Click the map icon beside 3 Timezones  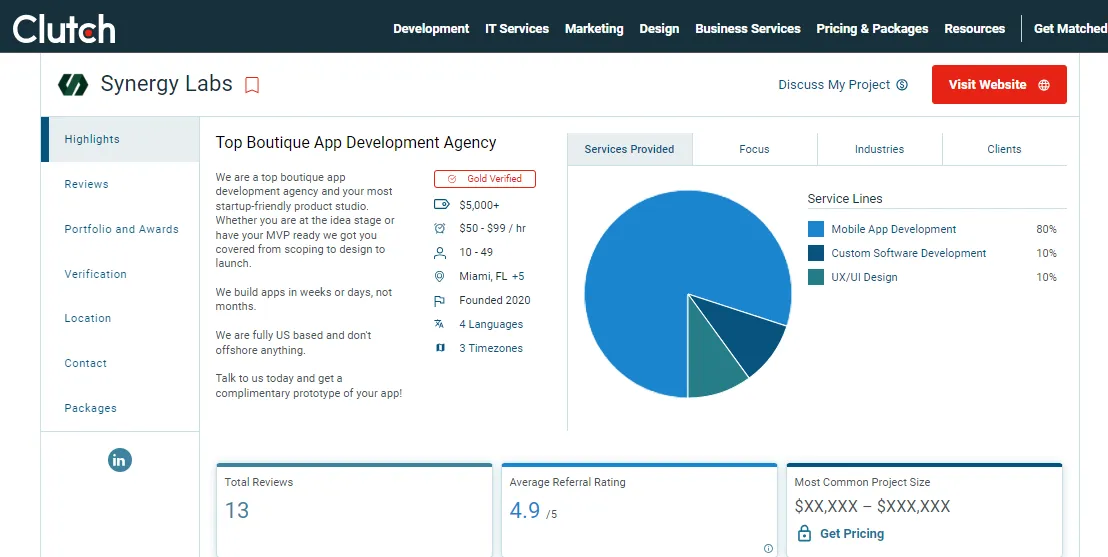(x=440, y=348)
